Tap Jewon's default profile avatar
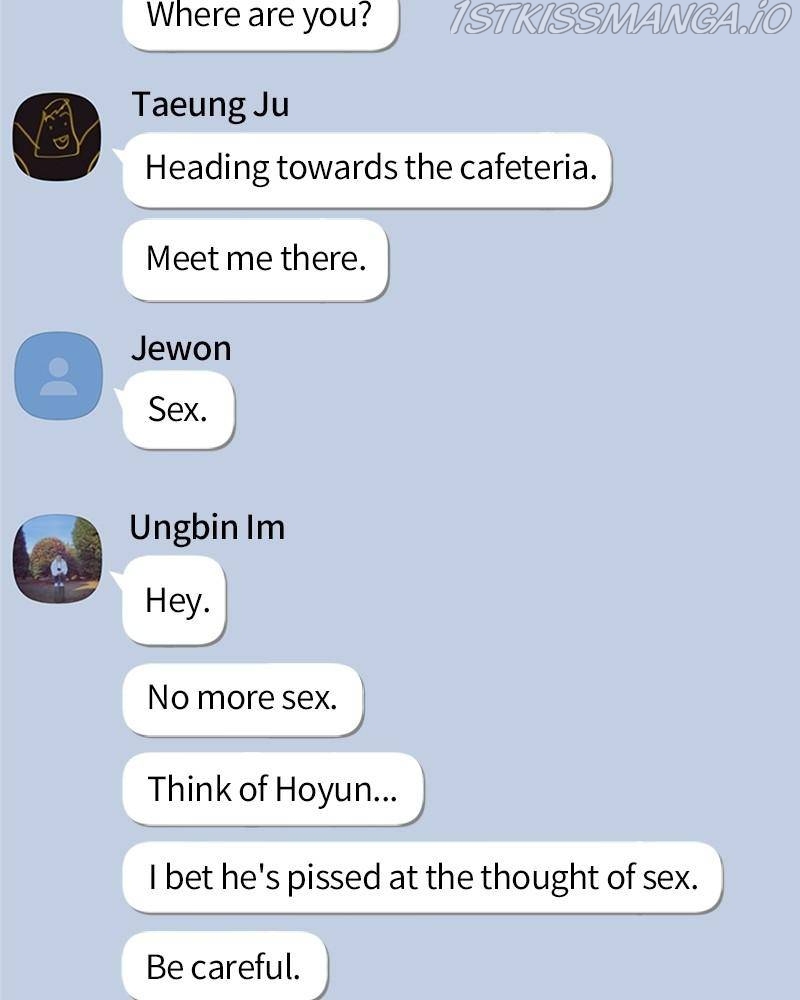 pos(59,376)
